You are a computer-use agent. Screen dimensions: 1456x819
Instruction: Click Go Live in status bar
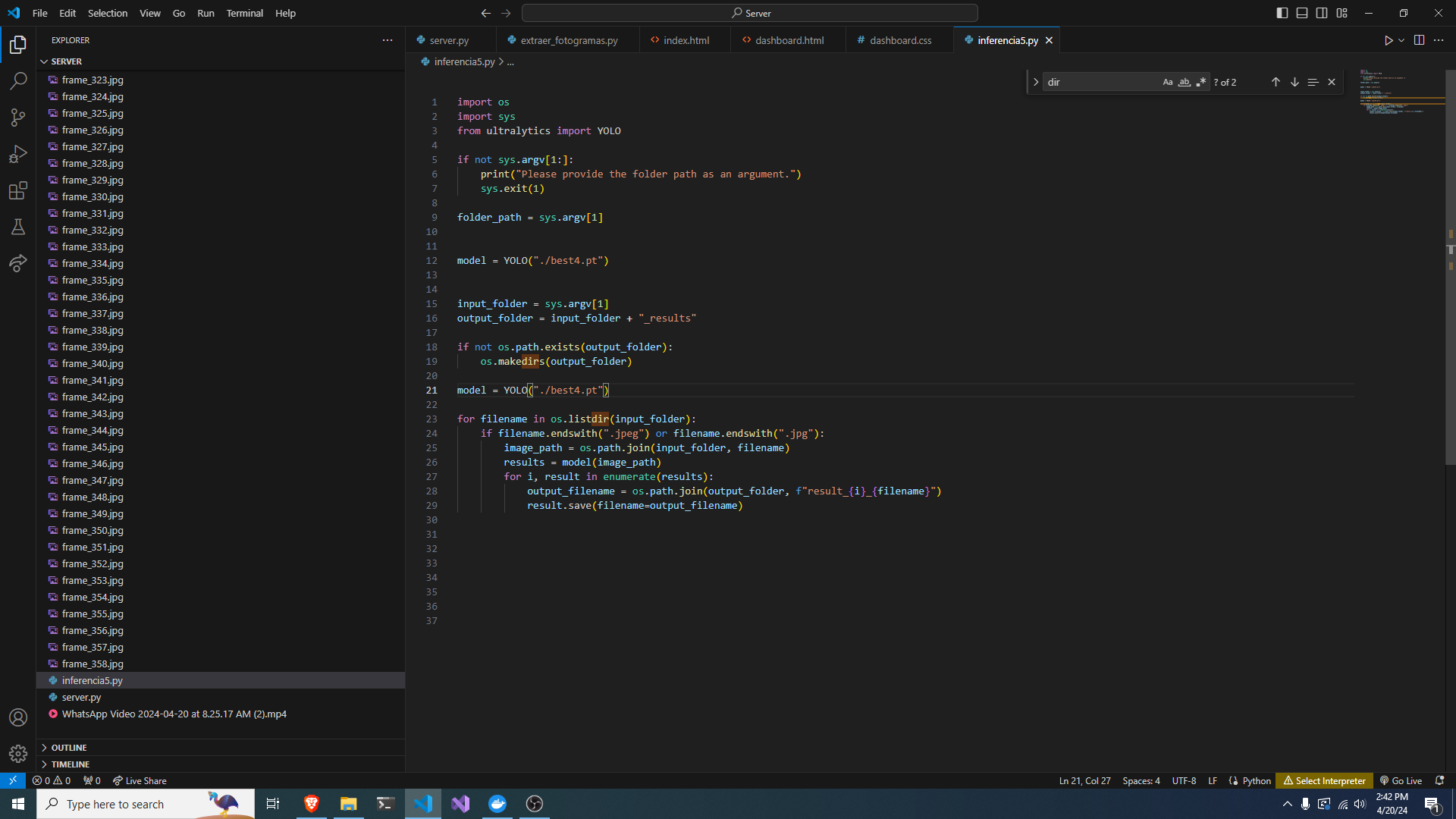tap(1401, 781)
